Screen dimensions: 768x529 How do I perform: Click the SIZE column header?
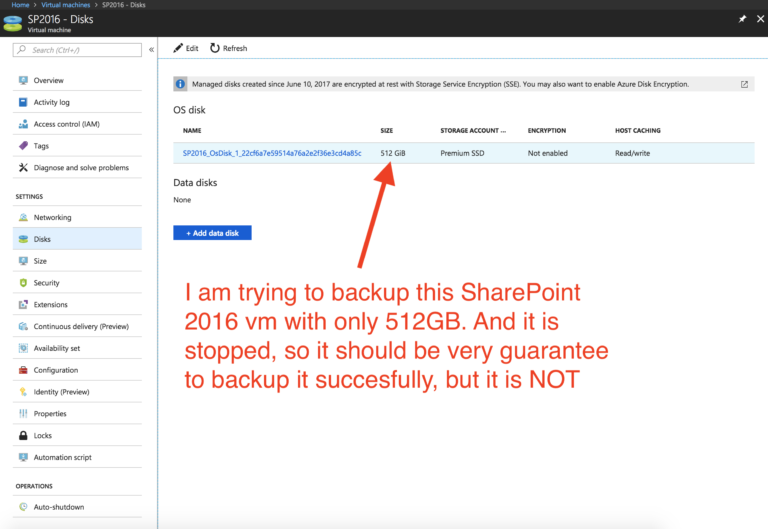point(386,130)
